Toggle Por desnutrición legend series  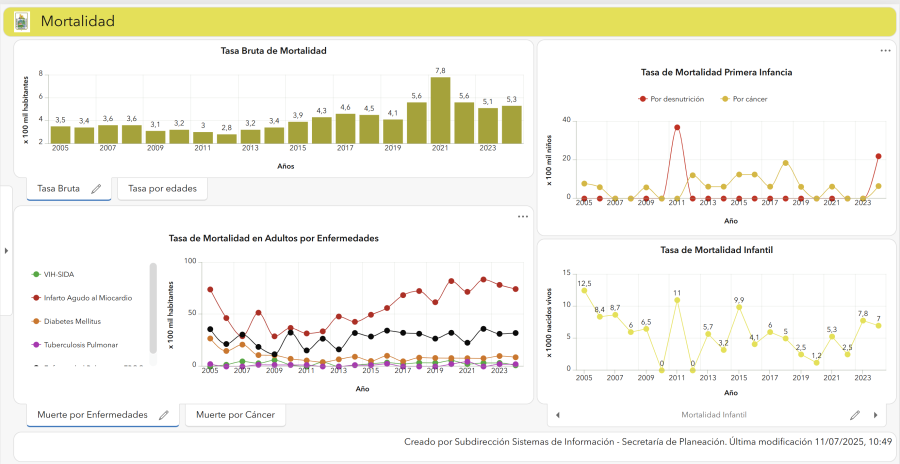671,99
